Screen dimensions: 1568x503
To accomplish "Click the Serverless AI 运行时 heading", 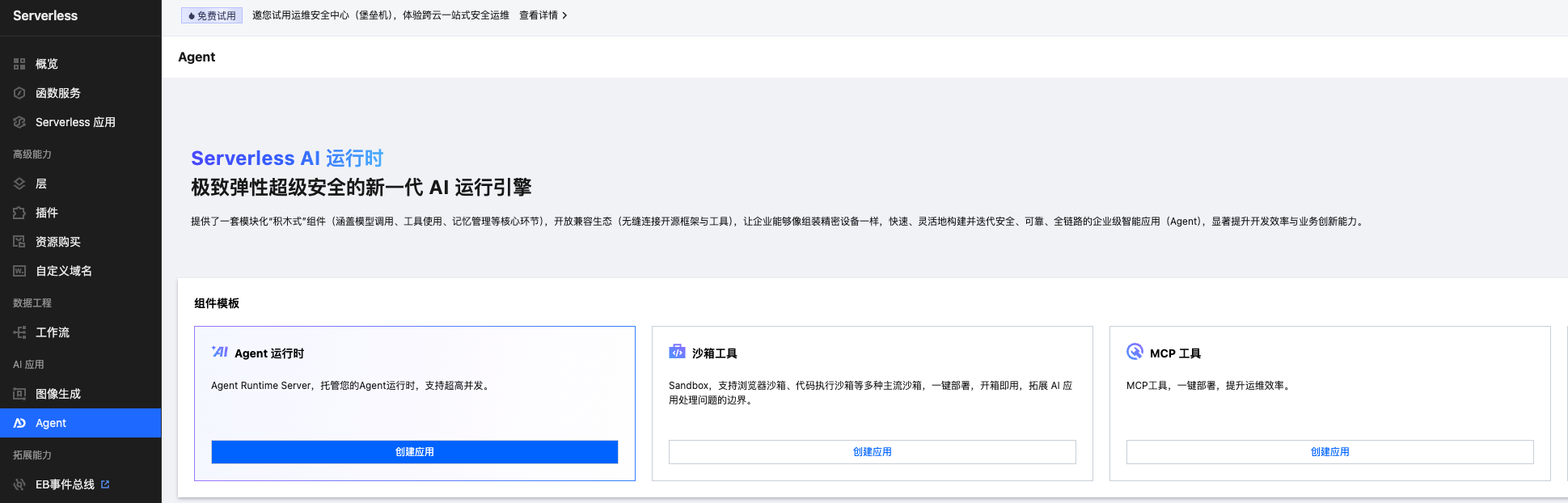I will [287, 158].
